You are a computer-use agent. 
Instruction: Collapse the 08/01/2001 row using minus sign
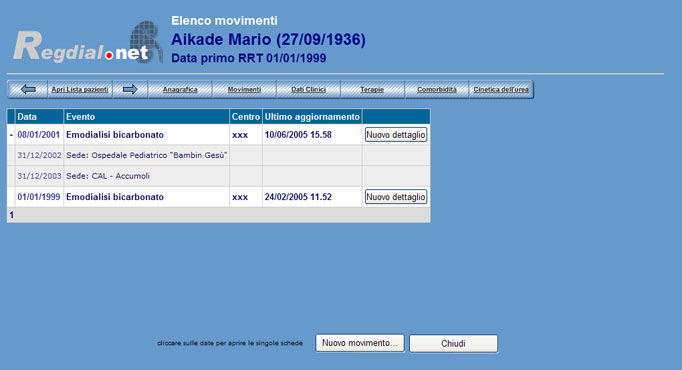pos(11,135)
